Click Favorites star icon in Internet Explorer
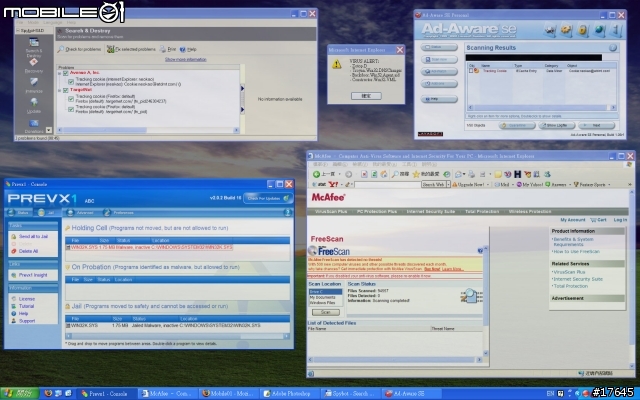 point(416,174)
